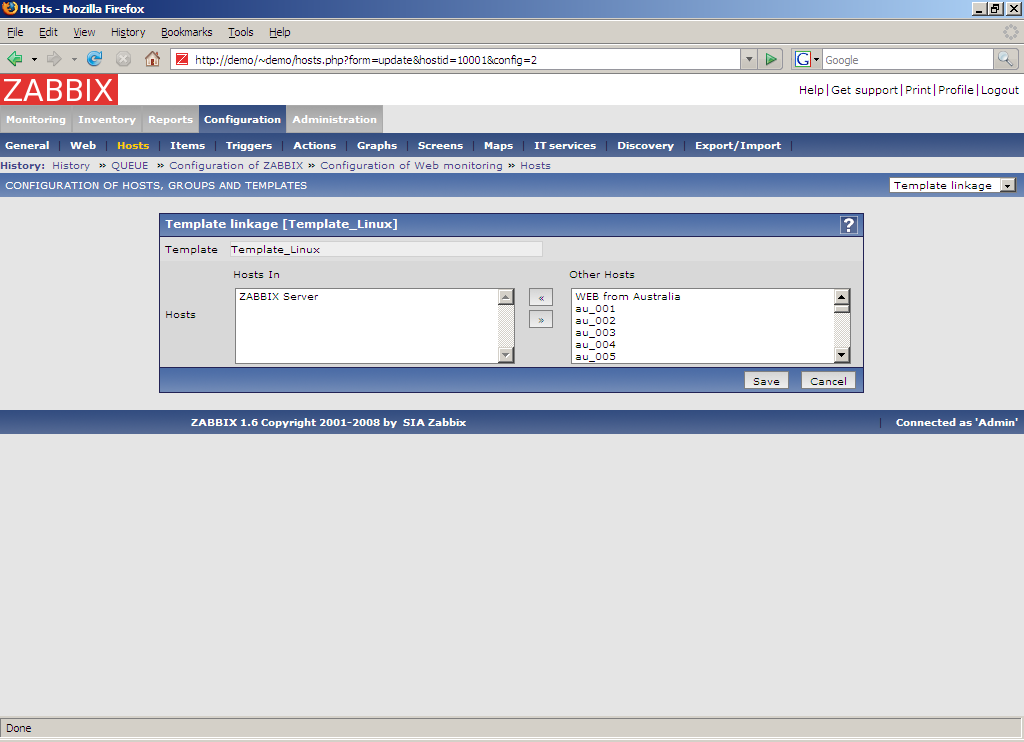The height and width of the screenshot is (742, 1024).
Task: Open the question mark help icon in Template linkage
Action: (x=848, y=225)
